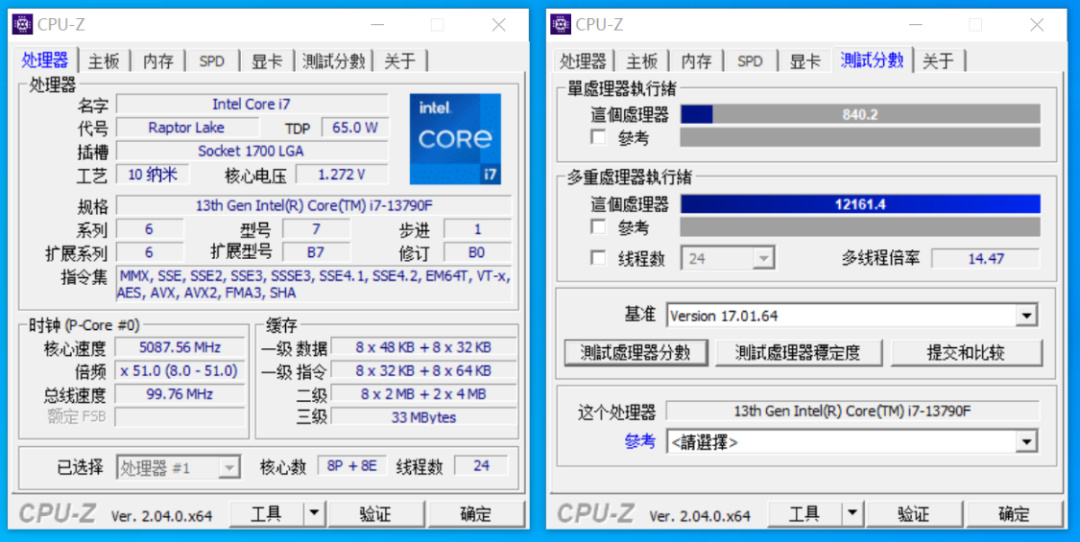Click the 核心电压 value 1.272 V
Screen dimensions: 1080x542
342,174
